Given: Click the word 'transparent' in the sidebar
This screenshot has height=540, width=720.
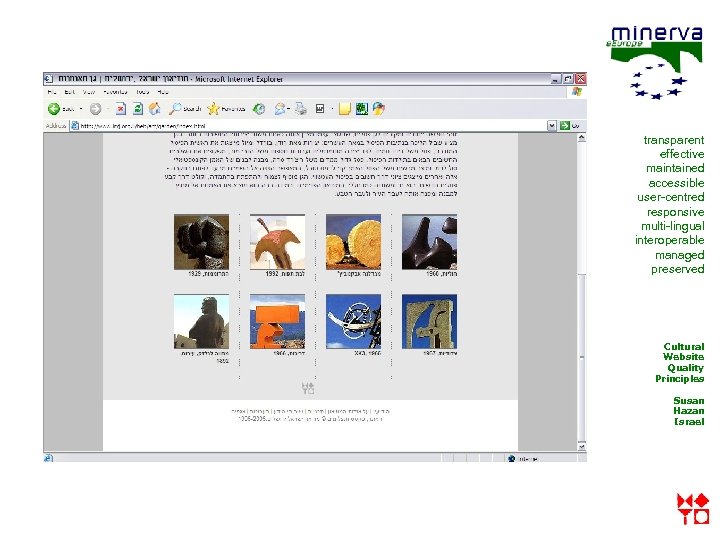Looking at the screenshot, I should pyautogui.click(x=674, y=140).
